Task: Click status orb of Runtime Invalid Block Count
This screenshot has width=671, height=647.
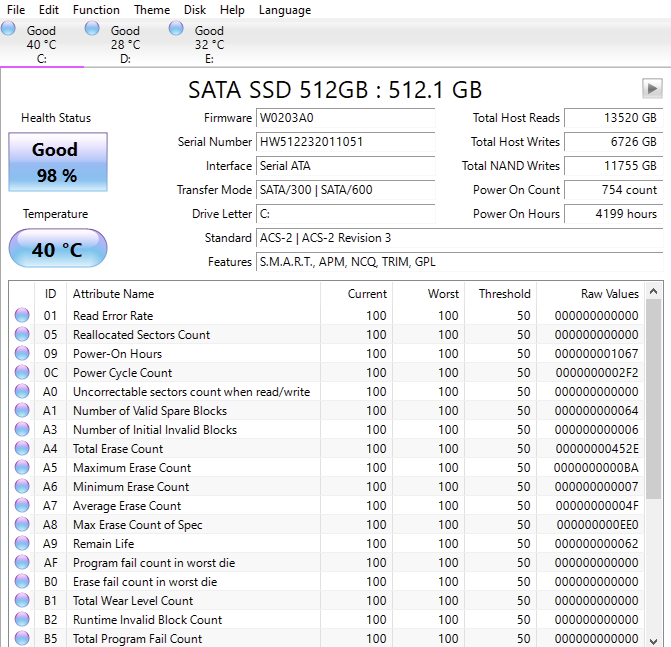Action: (22, 619)
